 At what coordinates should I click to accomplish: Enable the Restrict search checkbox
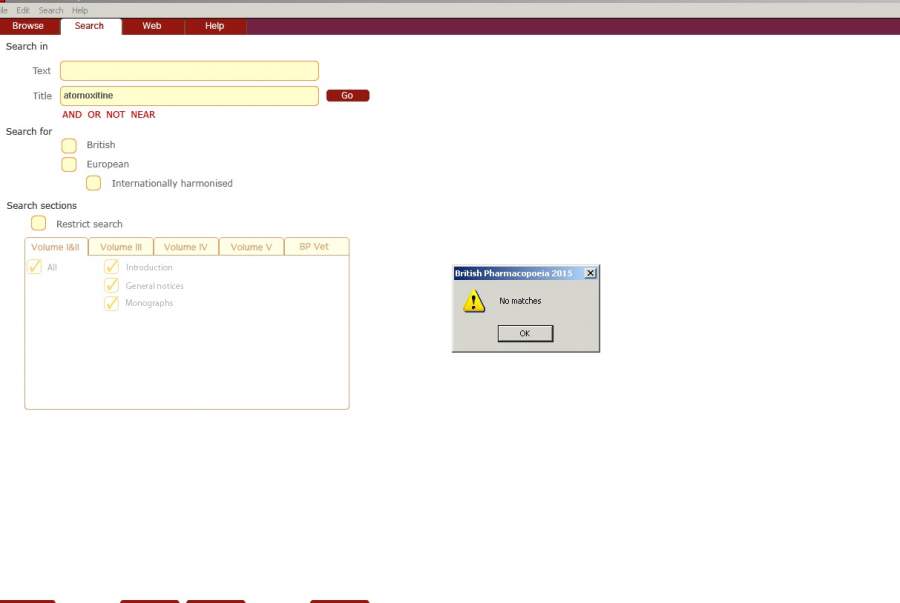tap(38, 223)
